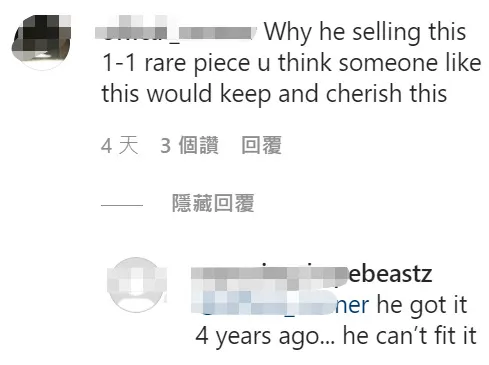Select the line '1-1 rare piece u think someone like'
This screenshot has height=365, width=489.
(292, 63)
